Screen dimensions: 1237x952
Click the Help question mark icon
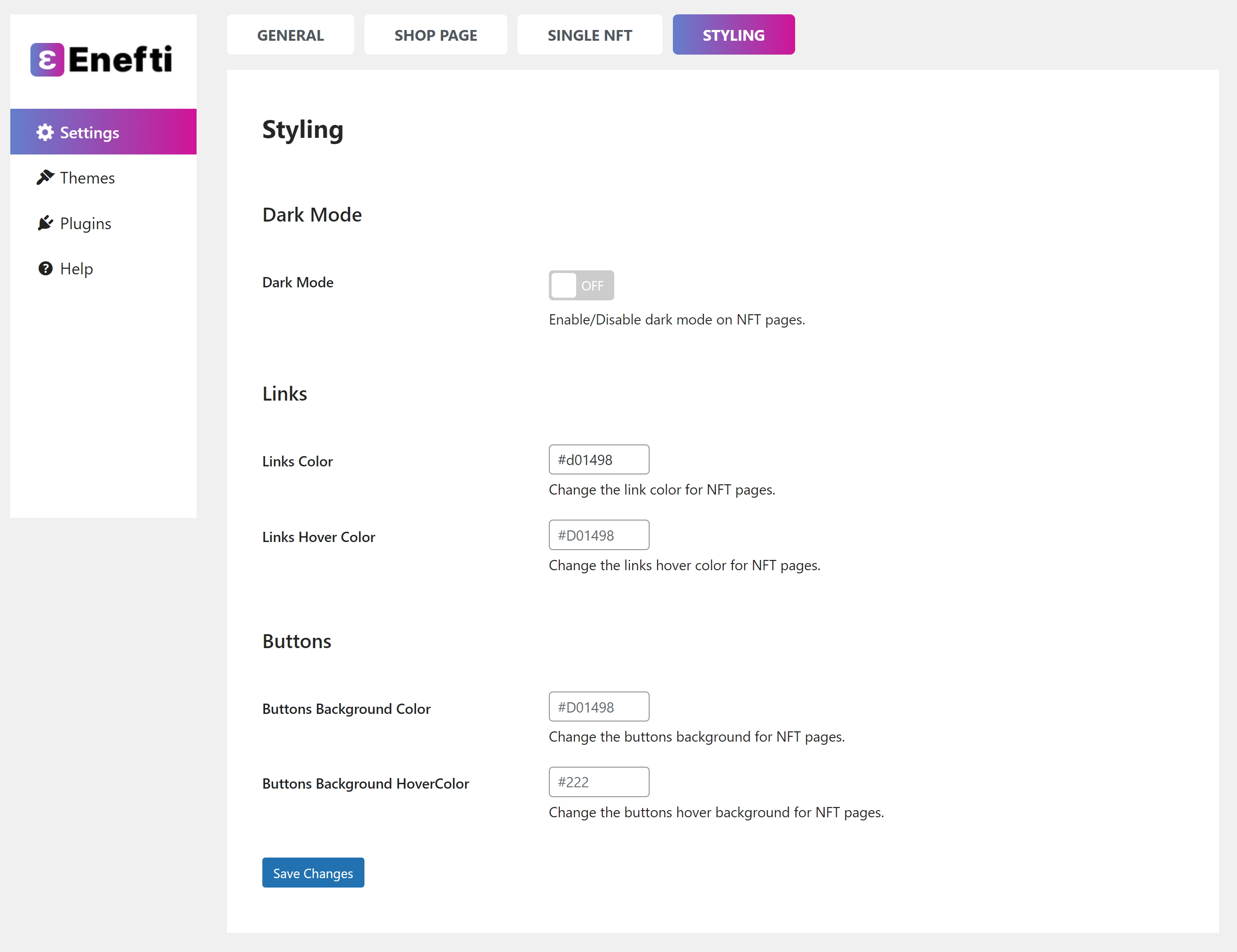tap(45, 269)
